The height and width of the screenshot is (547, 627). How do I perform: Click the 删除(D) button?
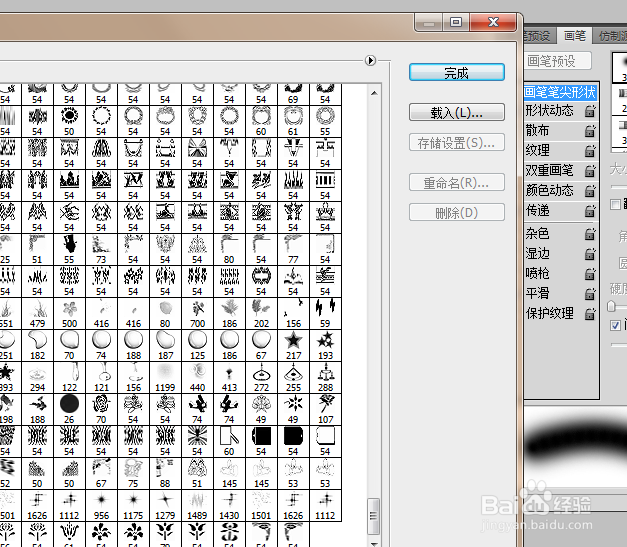[457, 212]
